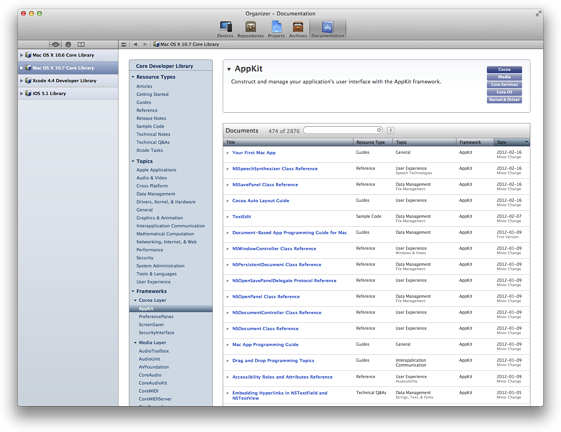Expand iOS 5.1 Library
561x432 pixels.
[x=21, y=93]
